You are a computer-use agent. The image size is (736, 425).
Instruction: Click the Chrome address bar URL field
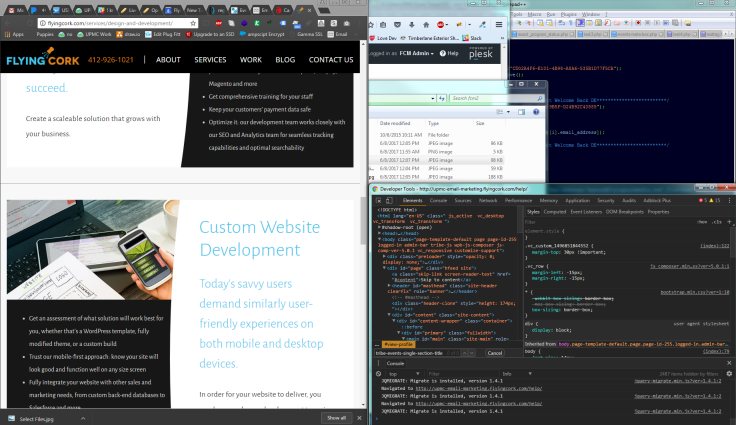[x=118, y=23]
